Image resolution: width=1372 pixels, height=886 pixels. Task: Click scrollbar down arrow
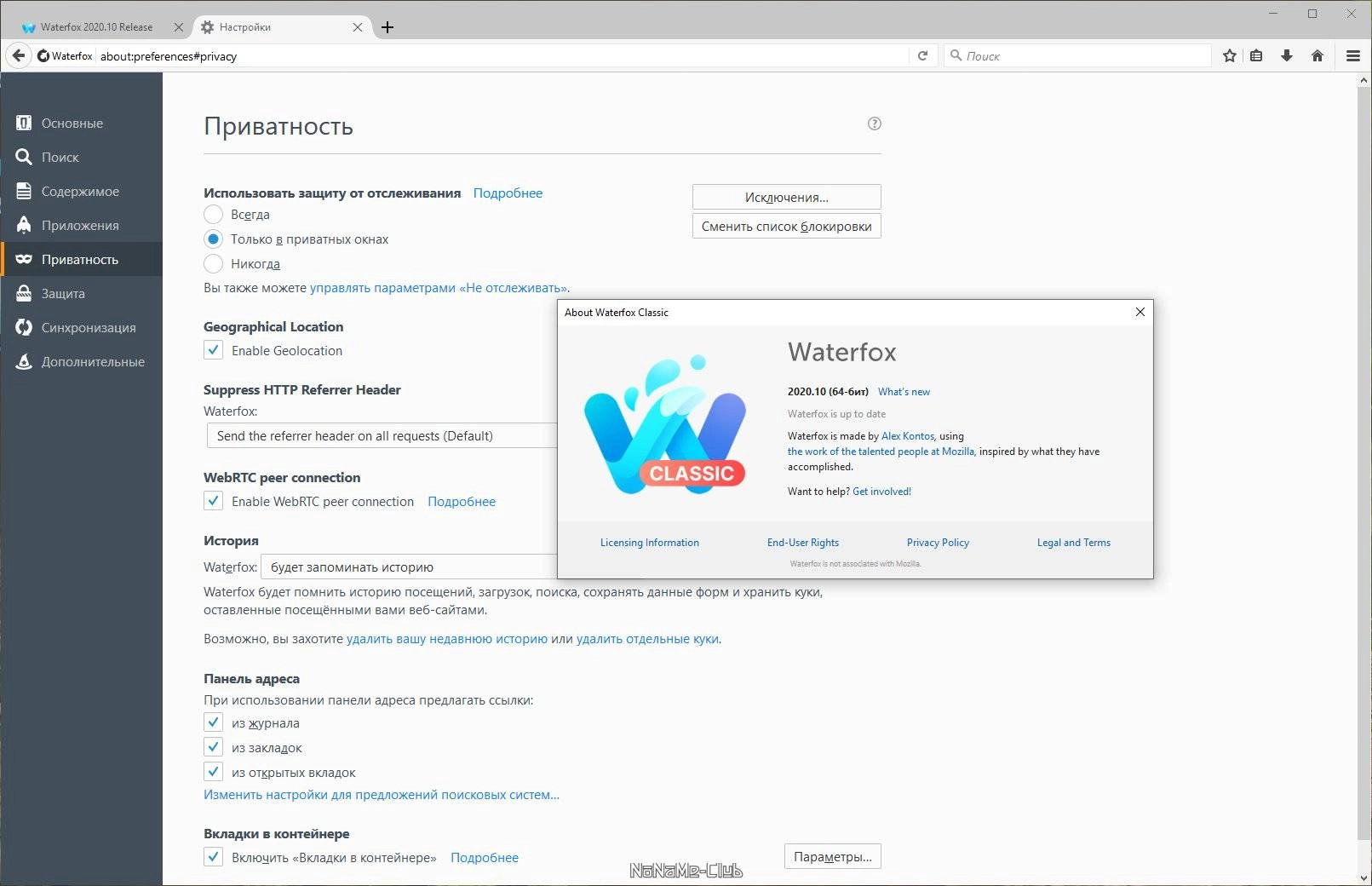tap(1363, 877)
